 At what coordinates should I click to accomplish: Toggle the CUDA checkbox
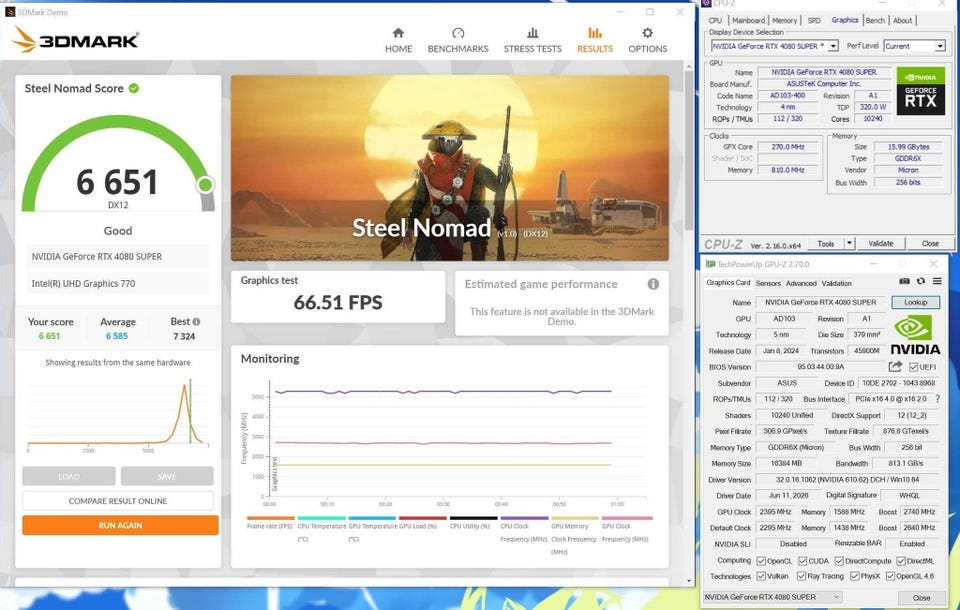pos(803,561)
